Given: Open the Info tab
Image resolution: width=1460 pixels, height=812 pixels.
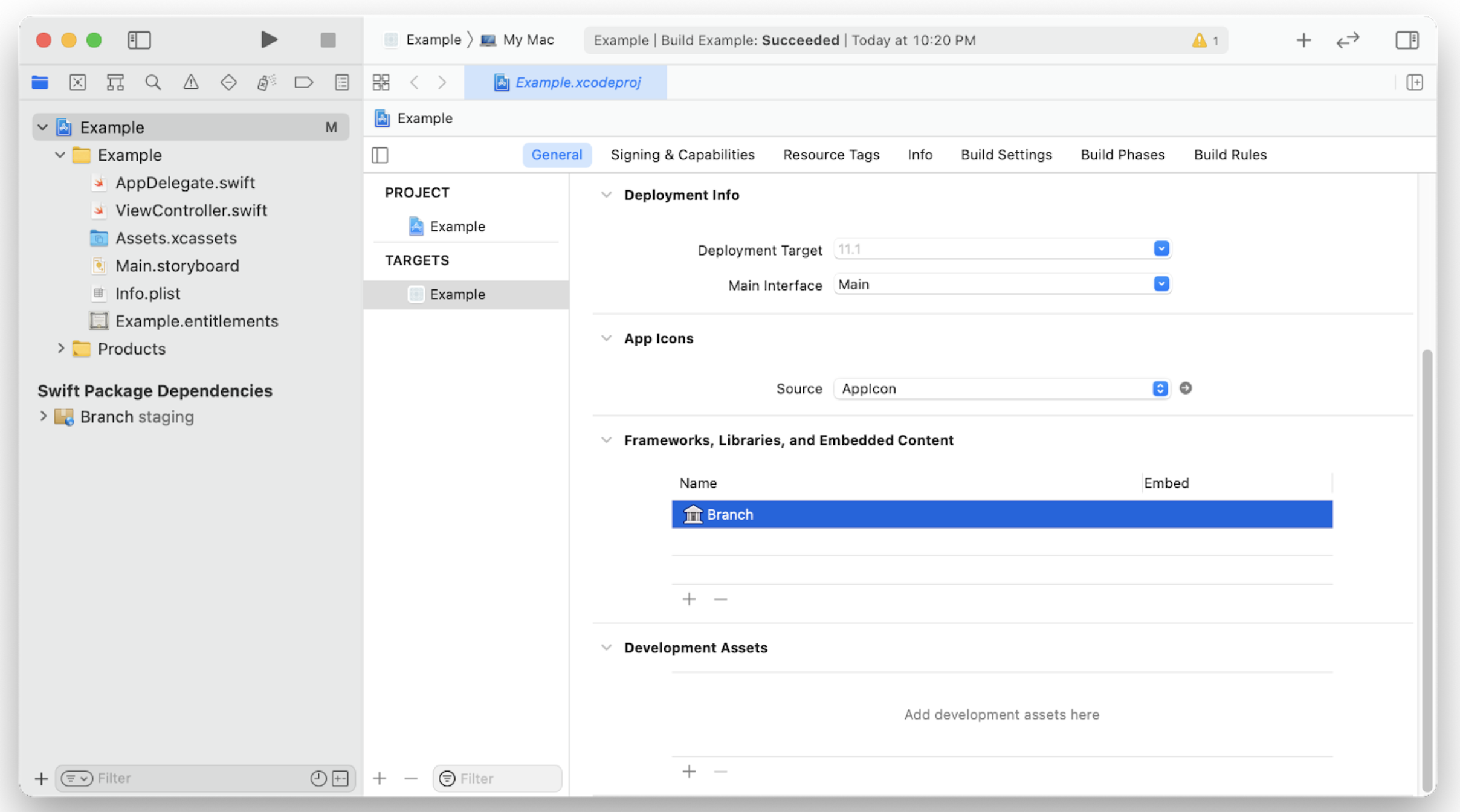Looking at the screenshot, I should 920,155.
